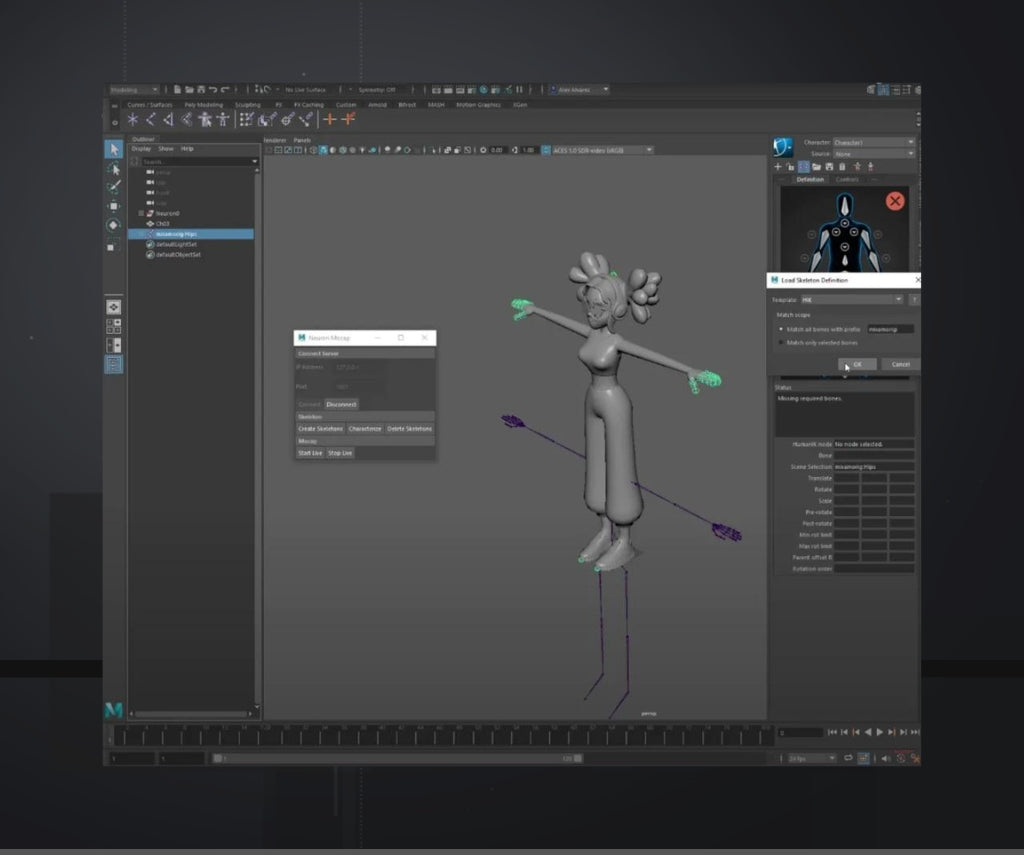This screenshot has width=1024, height=855.
Task: Select the Paint Selection tool
Action: (114, 187)
